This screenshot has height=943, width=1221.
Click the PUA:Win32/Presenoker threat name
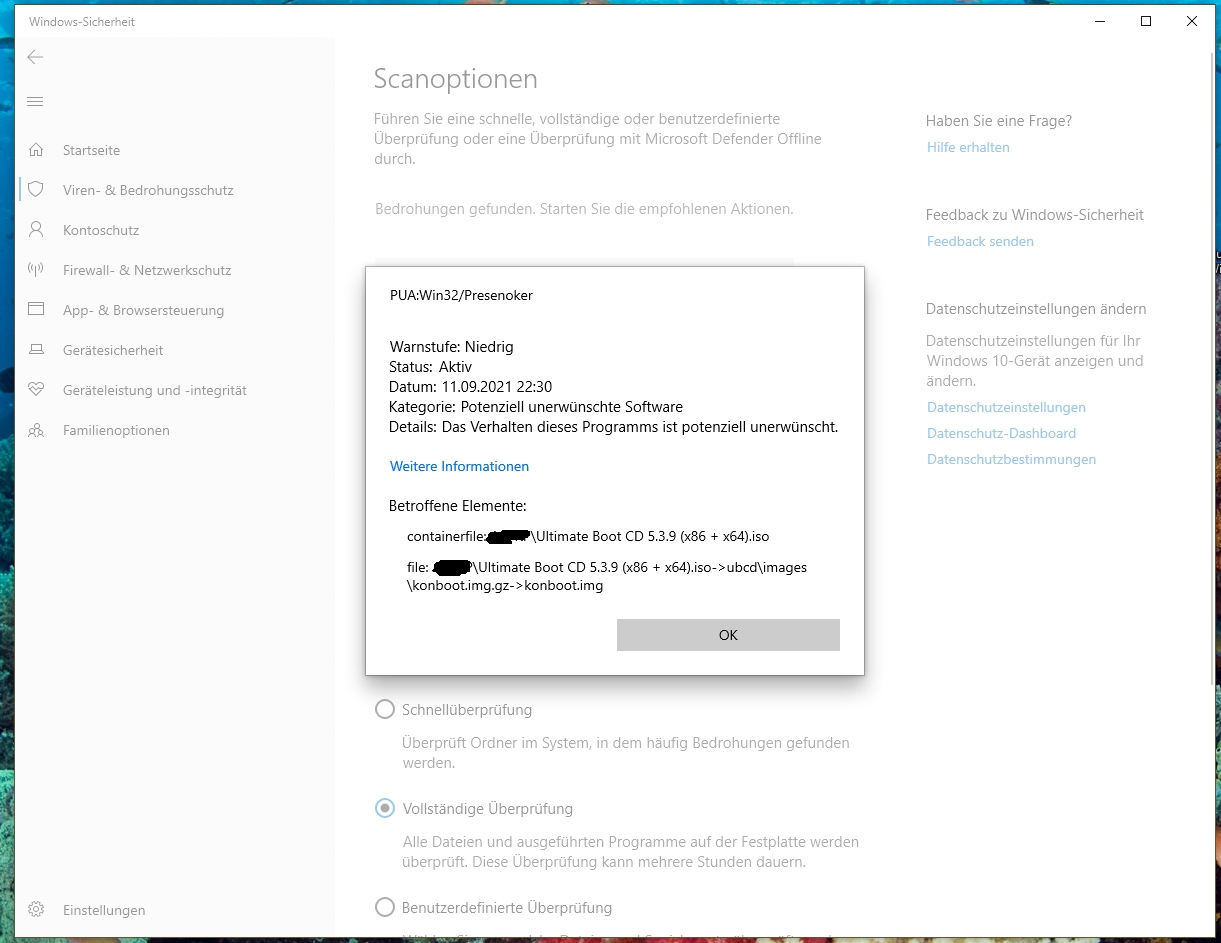(461, 295)
